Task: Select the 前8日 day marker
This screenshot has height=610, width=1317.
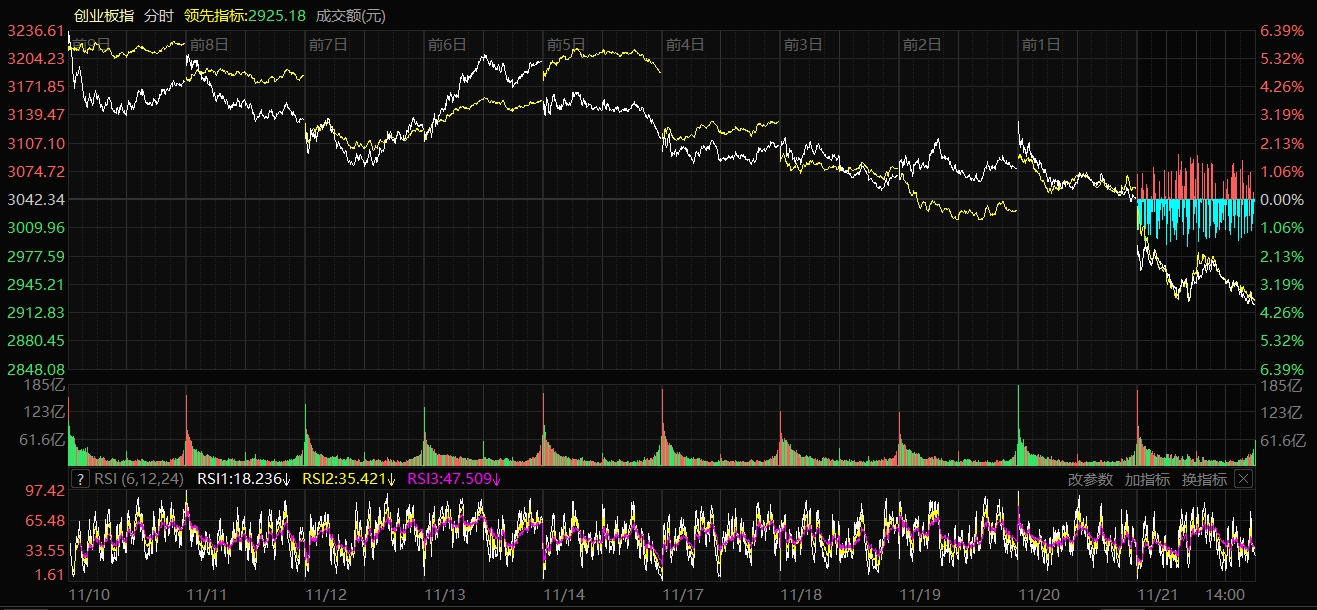Action: (x=209, y=44)
